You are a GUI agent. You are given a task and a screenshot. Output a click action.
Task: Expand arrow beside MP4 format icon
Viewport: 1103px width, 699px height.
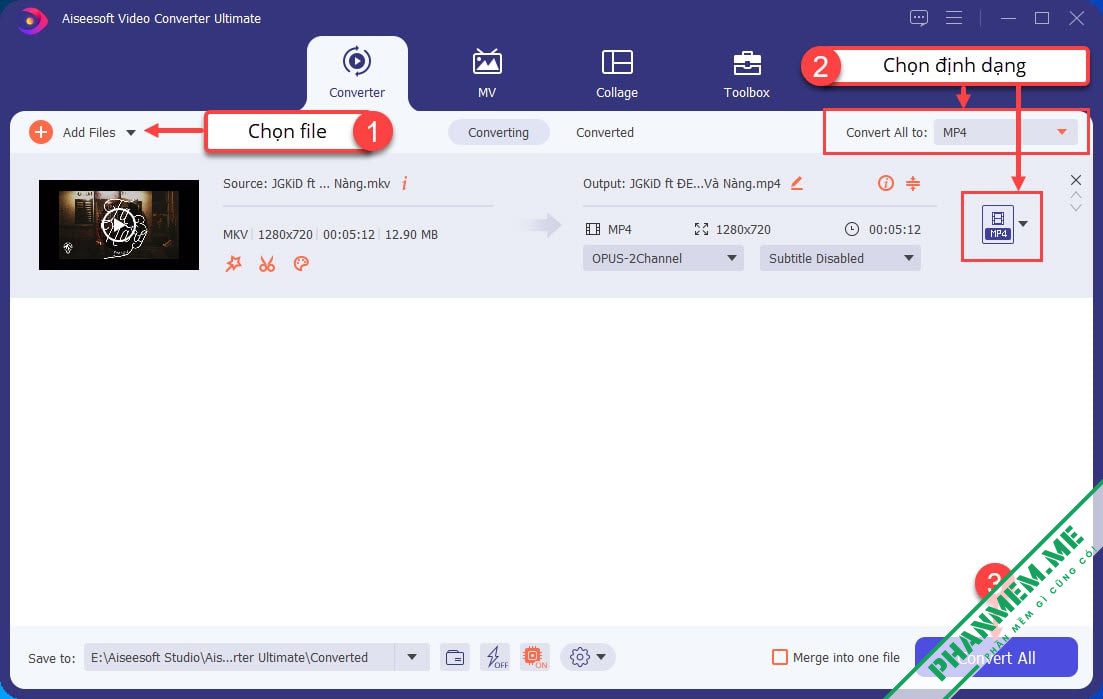pyautogui.click(x=1024, y=224)
